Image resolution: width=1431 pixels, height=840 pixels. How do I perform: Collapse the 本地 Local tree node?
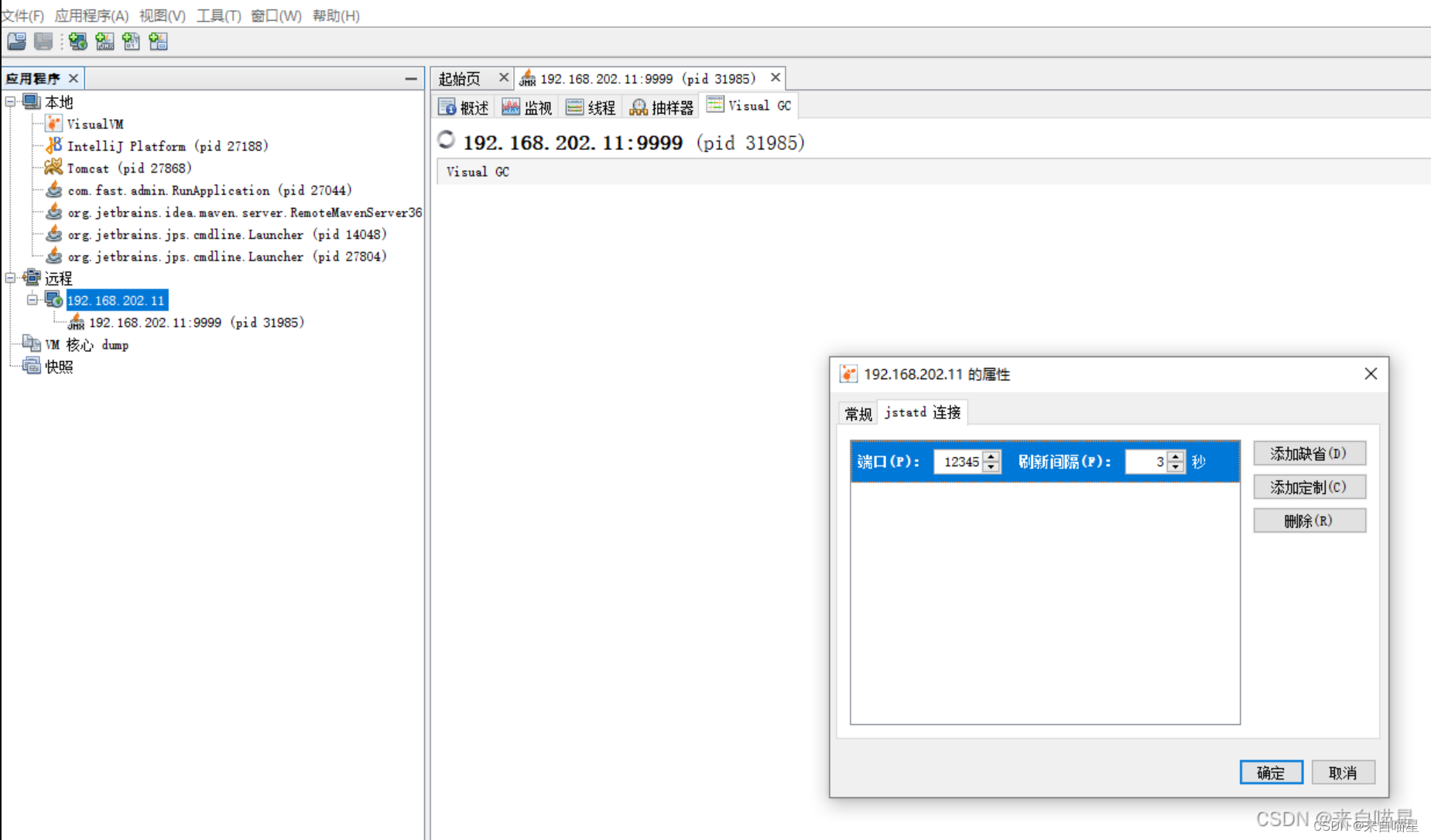tap(10, 101)
